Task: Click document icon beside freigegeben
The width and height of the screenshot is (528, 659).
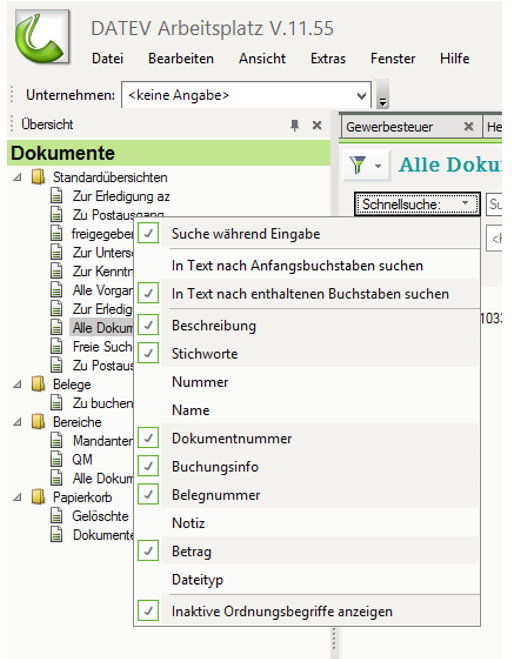Action: tap(56, 233)
